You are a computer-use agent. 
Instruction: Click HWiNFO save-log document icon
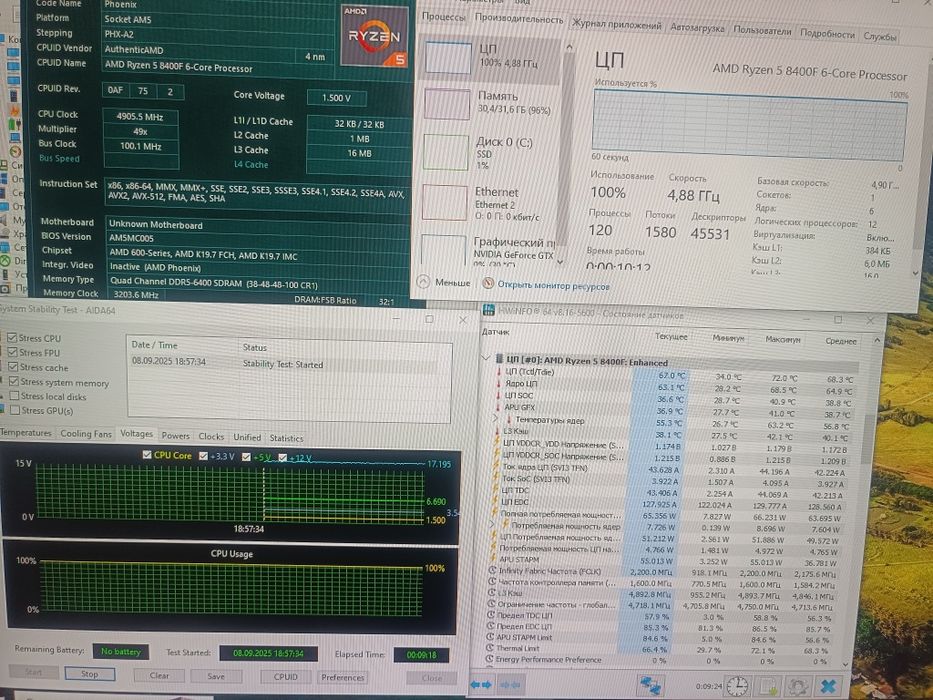pyautogui.click(x=768, y=686)
